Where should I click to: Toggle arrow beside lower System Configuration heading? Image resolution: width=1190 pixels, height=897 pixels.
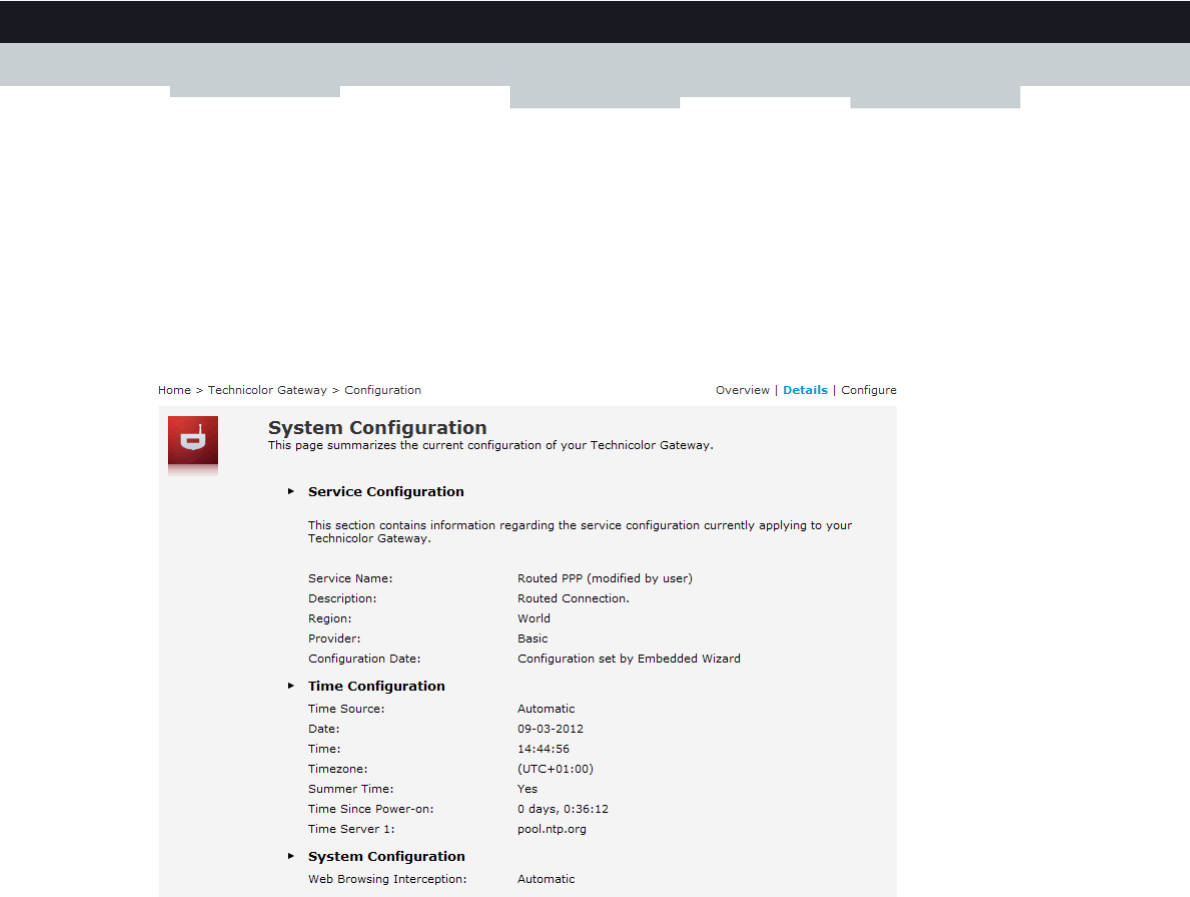pos(291,856)
